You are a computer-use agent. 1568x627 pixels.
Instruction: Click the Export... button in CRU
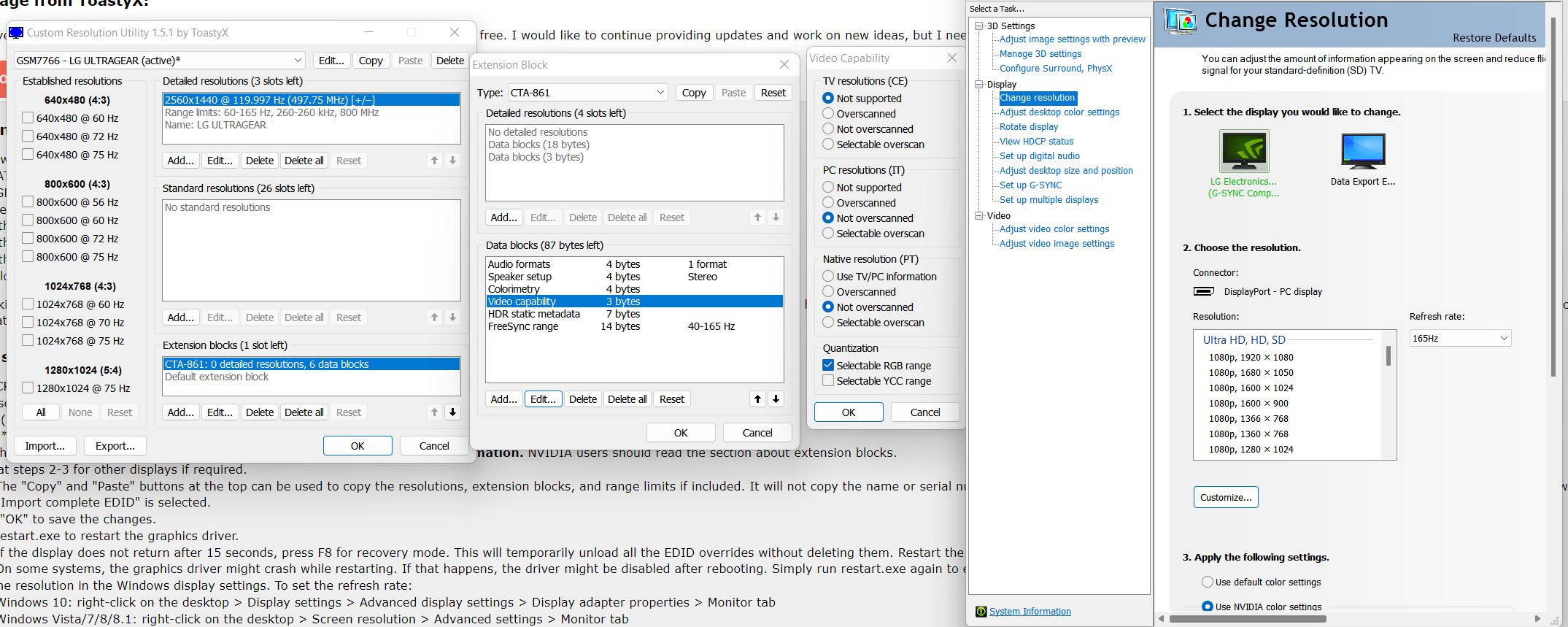115,446
